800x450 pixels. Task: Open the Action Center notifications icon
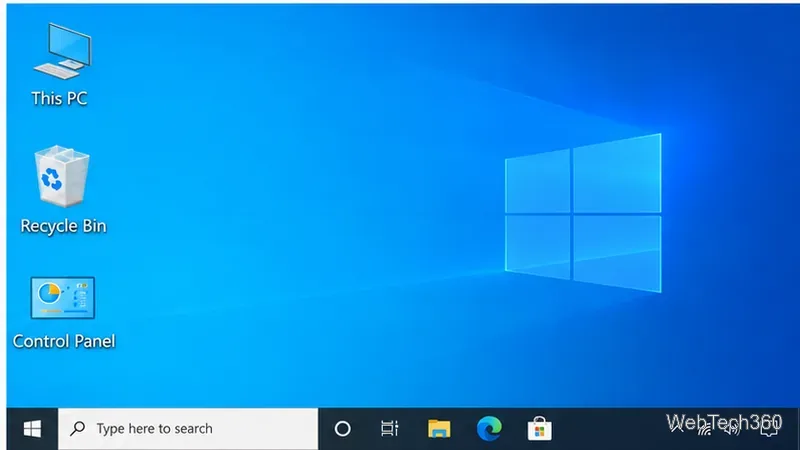pyautogui.click(x=769, y=428)
